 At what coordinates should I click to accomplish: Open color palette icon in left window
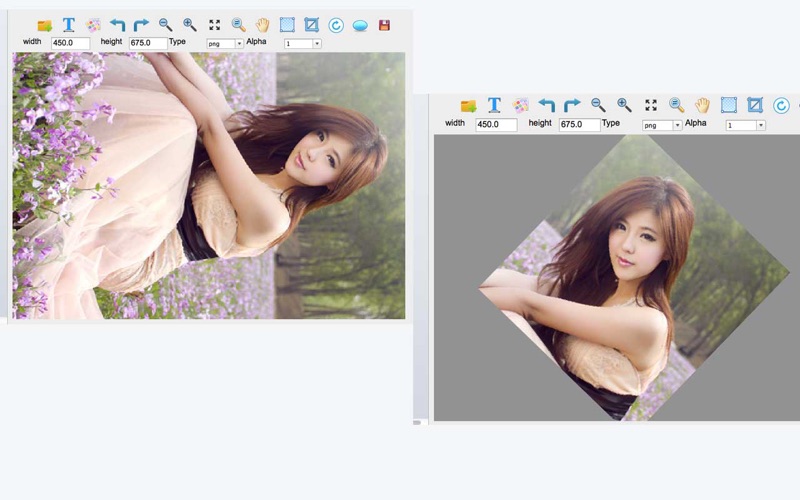point(93,25)
